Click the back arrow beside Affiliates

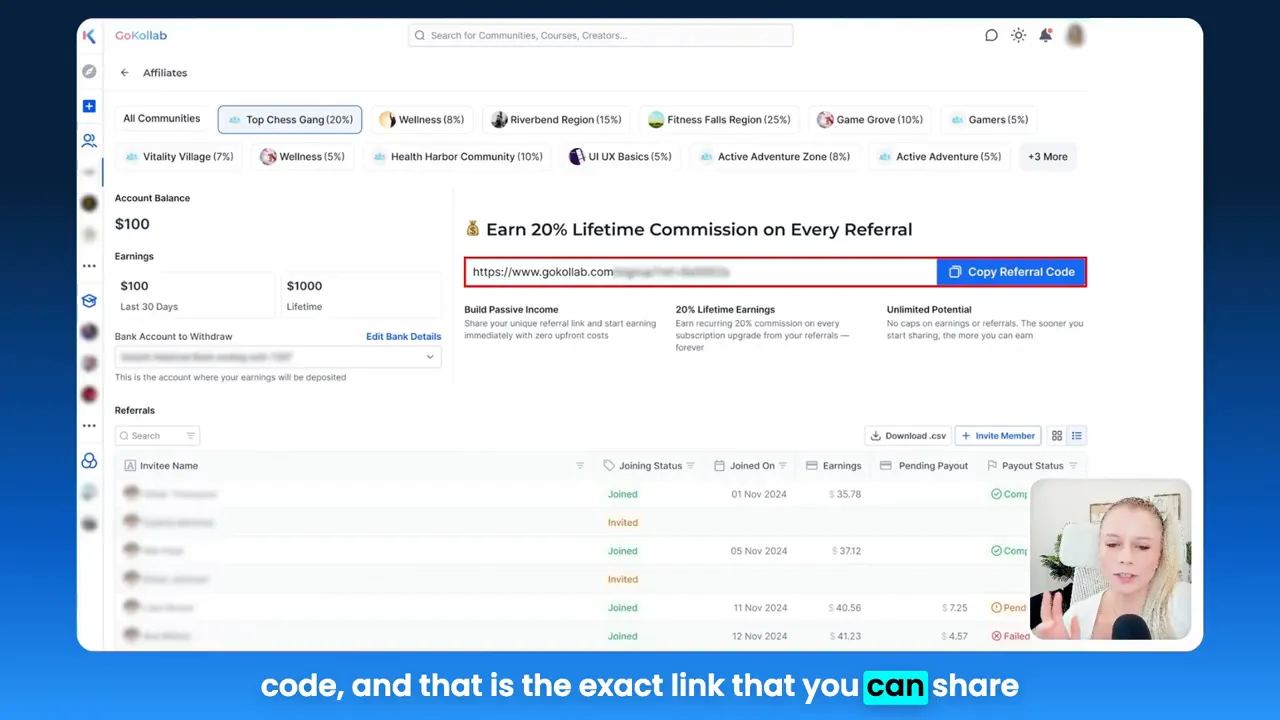pyautogui.click(x=125, y=73)
